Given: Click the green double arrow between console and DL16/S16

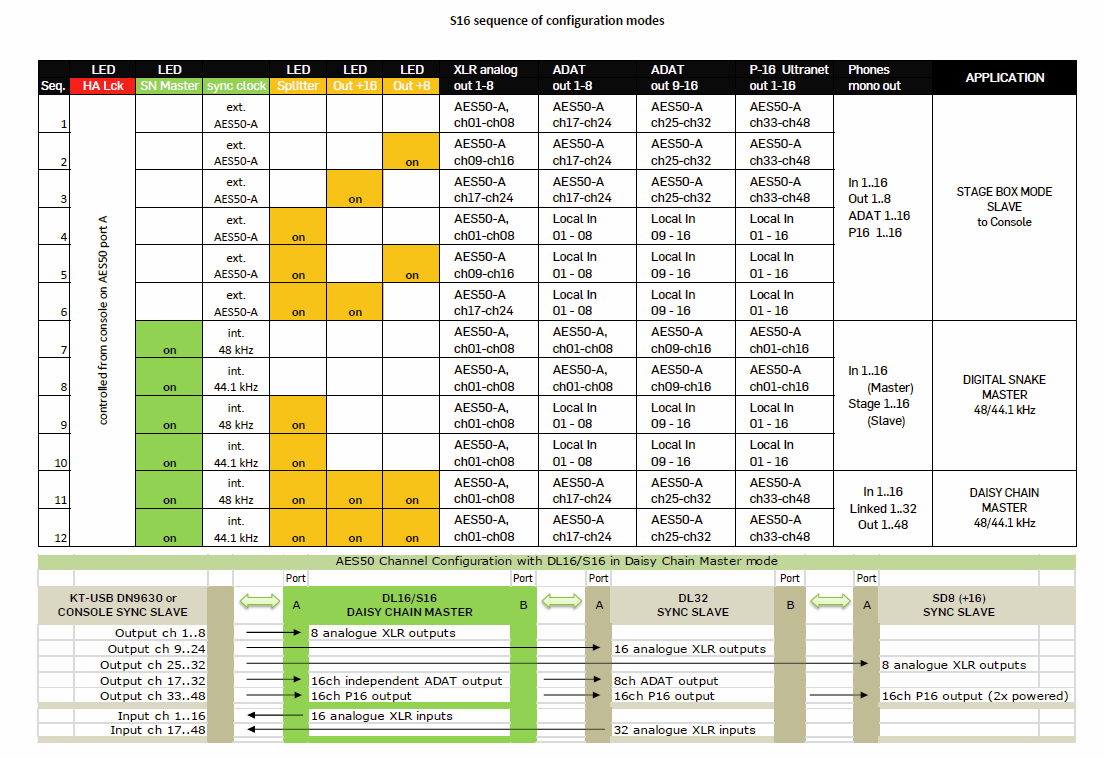Looking at the screenshot, I should [x=259, y=602].
